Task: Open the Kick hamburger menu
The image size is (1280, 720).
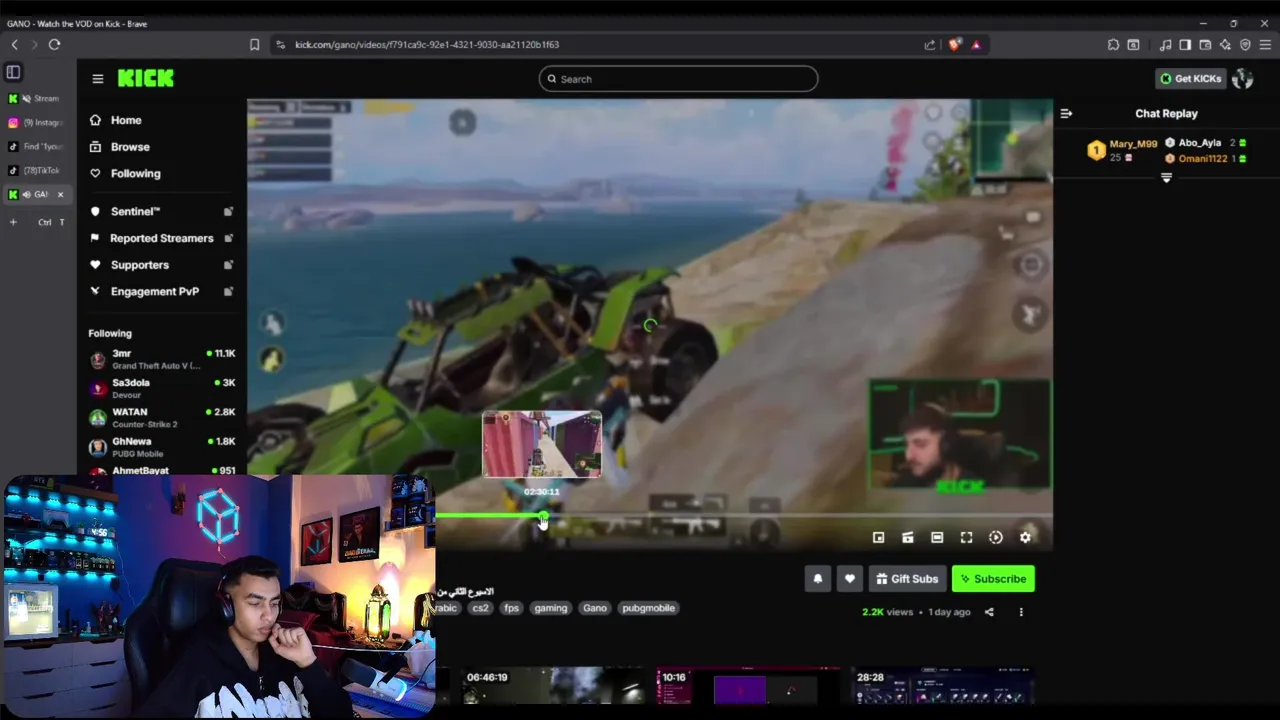Action: click(98, 79)
